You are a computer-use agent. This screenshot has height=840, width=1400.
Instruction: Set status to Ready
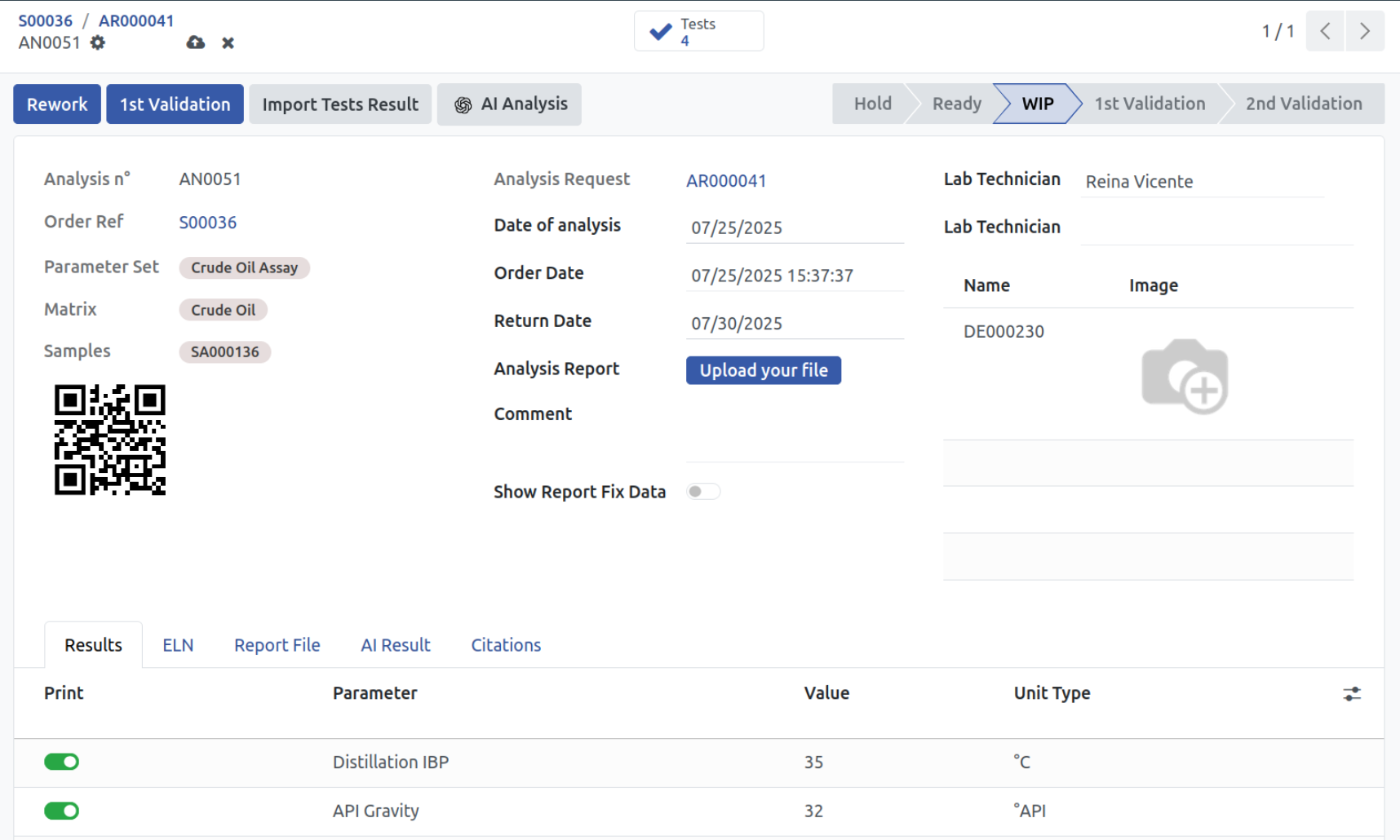[x=956, y=104]
